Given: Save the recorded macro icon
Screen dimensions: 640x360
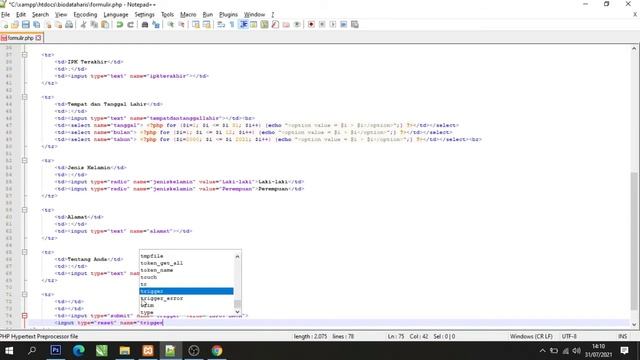Looking at the screenshot, I should tap(355, 25).
